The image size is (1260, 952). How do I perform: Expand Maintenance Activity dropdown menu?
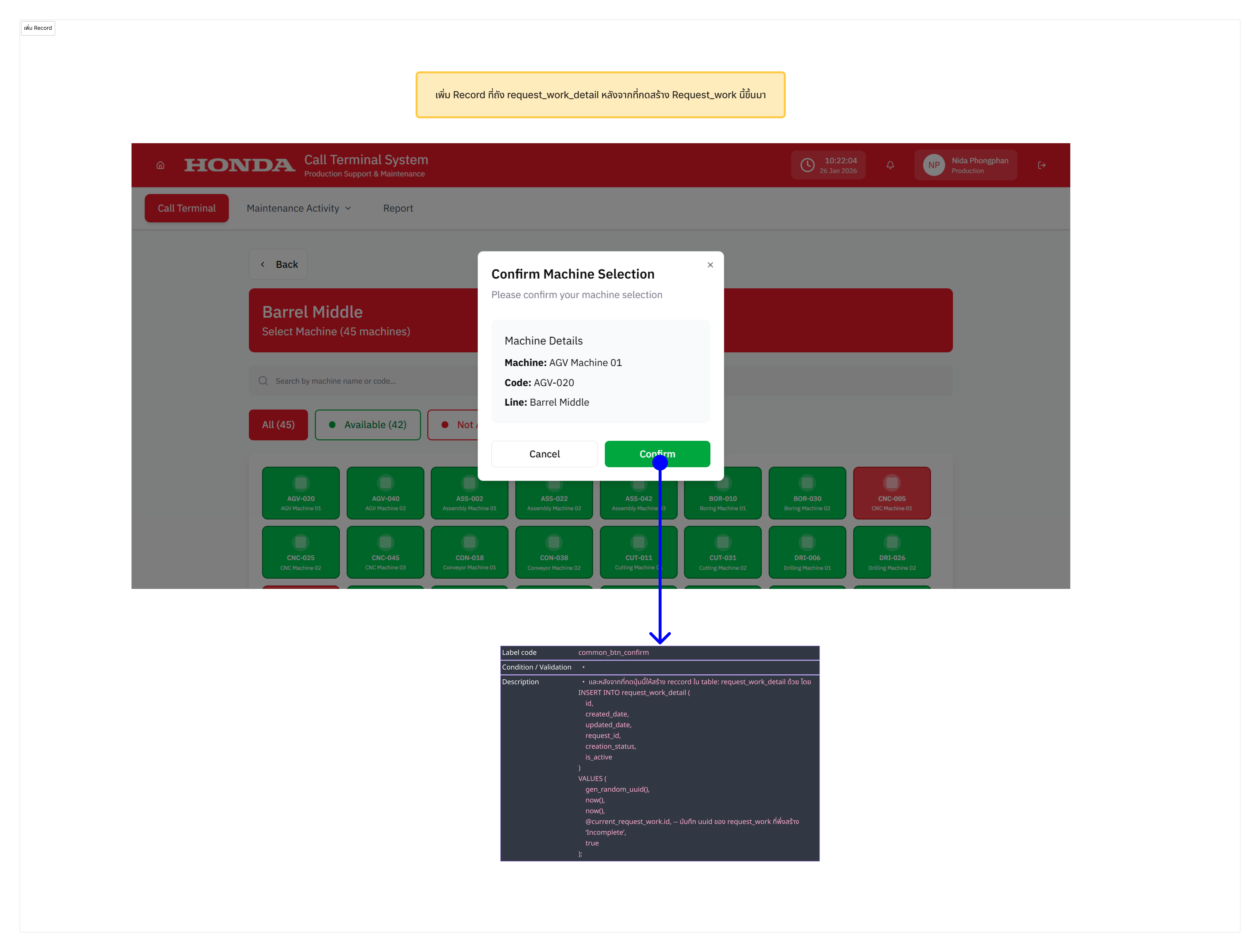click(298, 208)
